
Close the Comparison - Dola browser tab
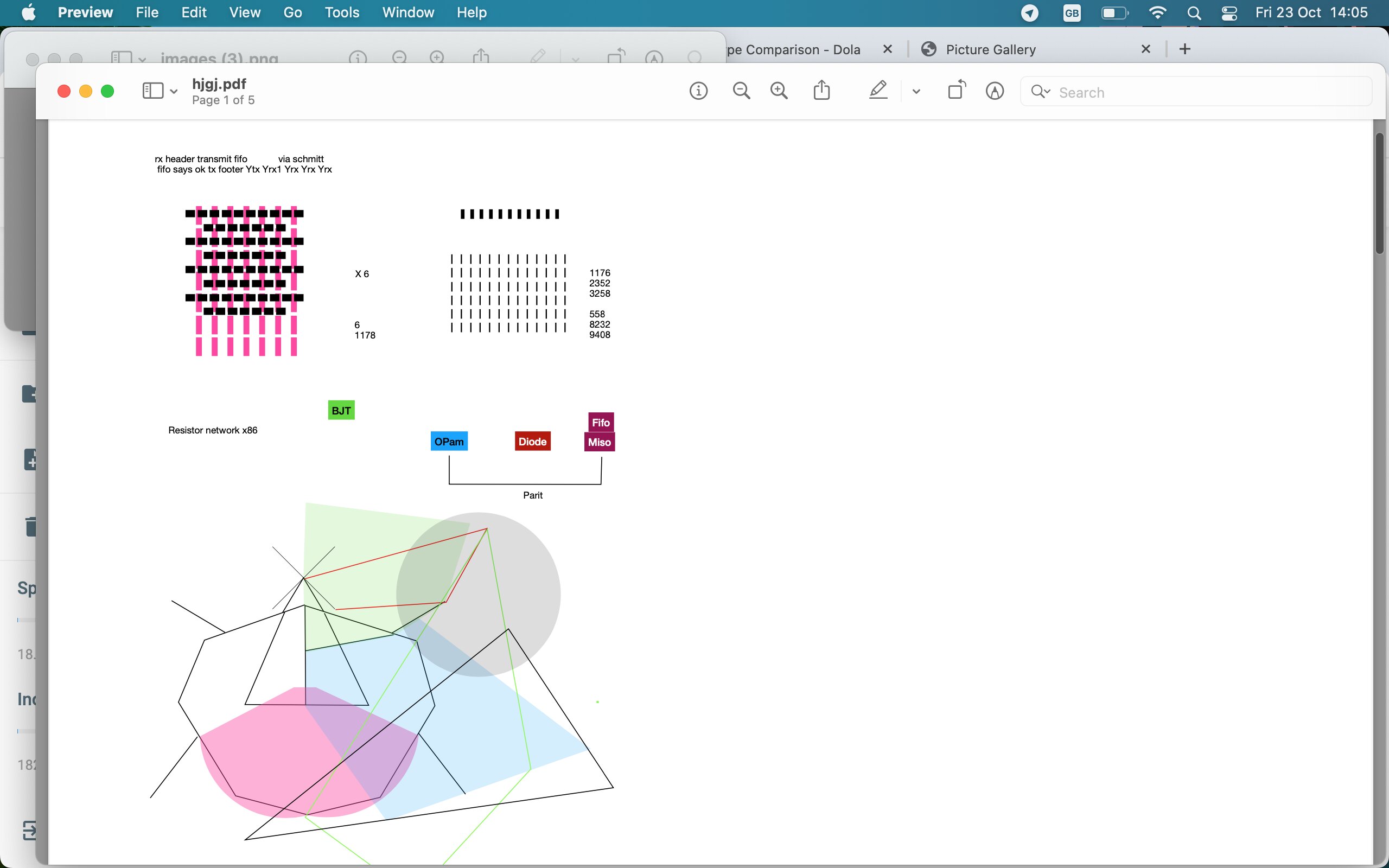click(x=887, y=49)
